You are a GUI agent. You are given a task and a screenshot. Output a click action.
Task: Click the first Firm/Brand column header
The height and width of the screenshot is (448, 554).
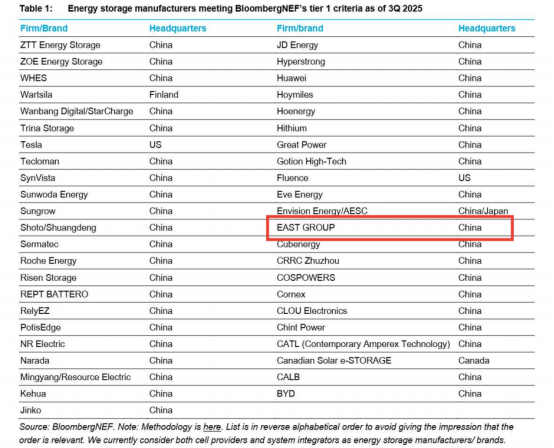tap(44, 28)
